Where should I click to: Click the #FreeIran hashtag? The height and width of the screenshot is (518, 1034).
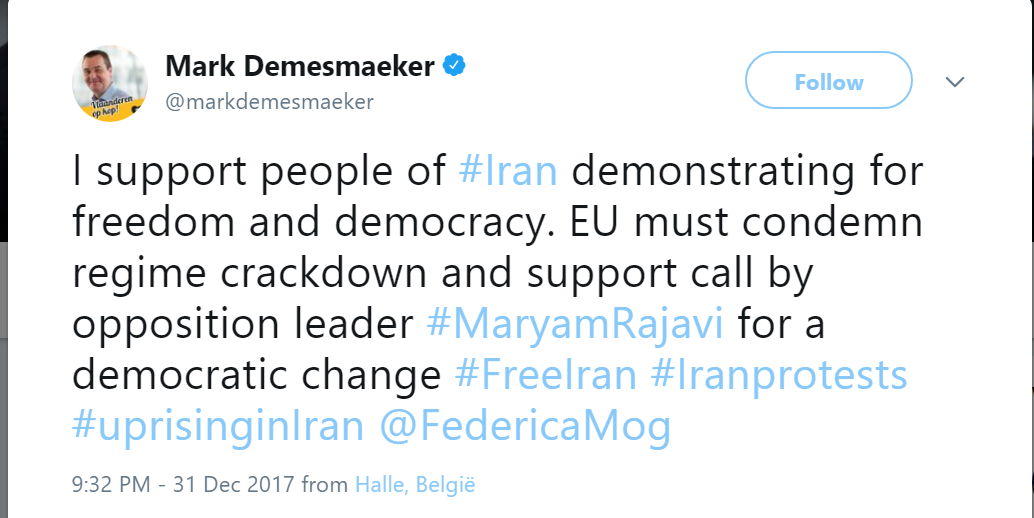click(545, 374)
